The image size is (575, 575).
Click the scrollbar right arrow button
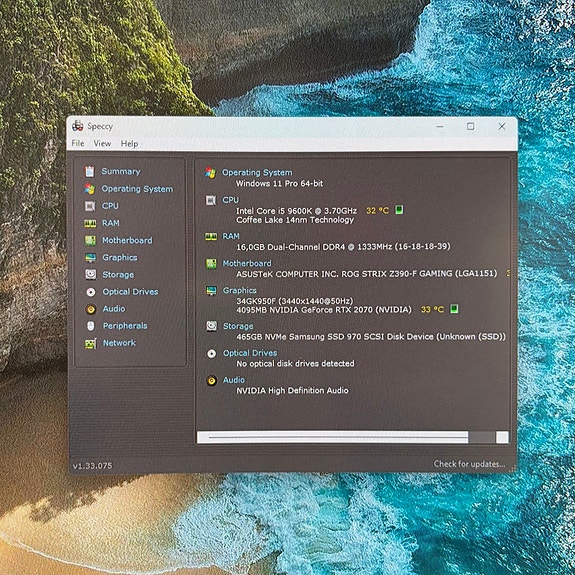tap(502, 437)
